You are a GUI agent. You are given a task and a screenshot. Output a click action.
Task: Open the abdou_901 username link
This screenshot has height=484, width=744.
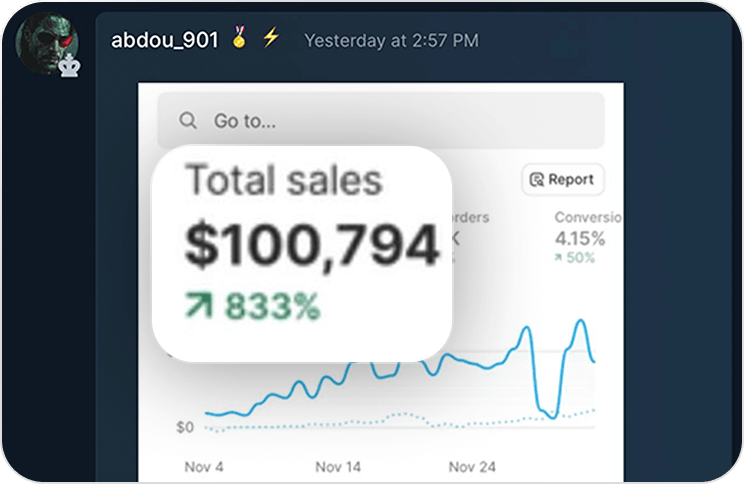click(165, 40)
